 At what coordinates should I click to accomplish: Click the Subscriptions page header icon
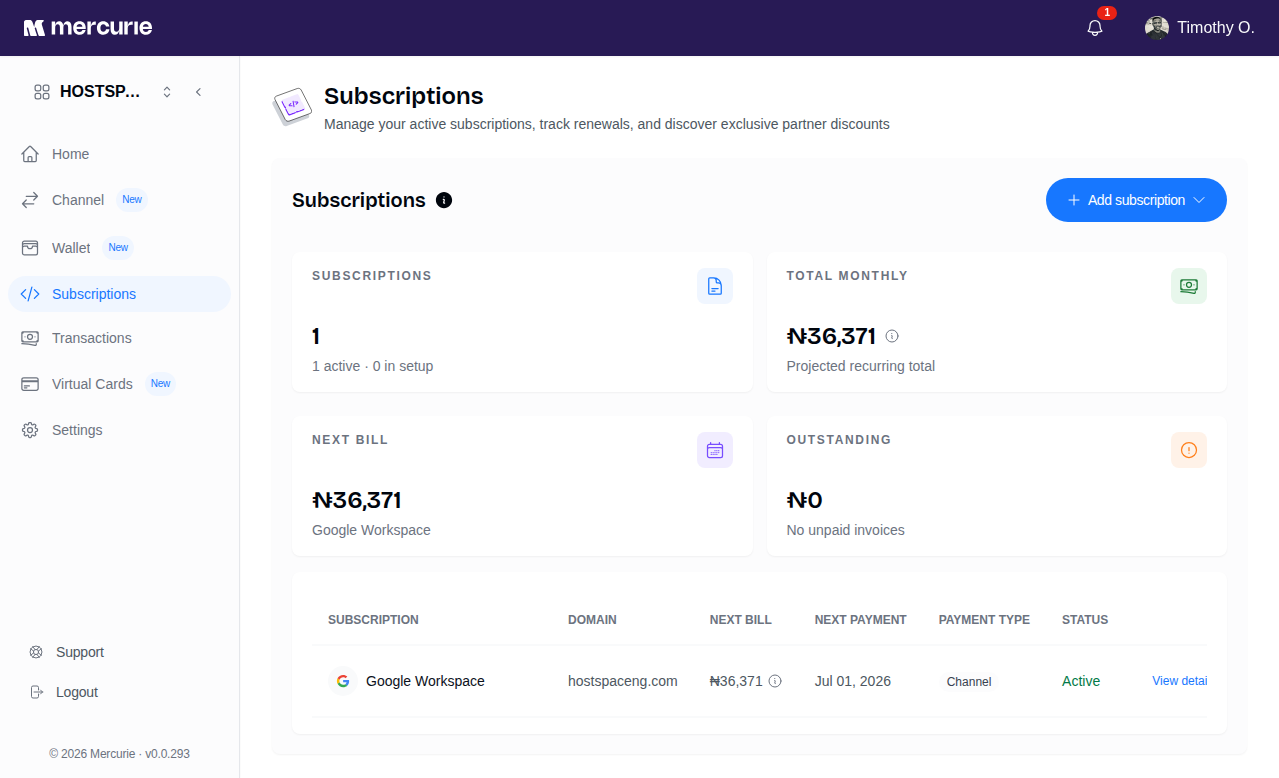[x=293, y=105]
